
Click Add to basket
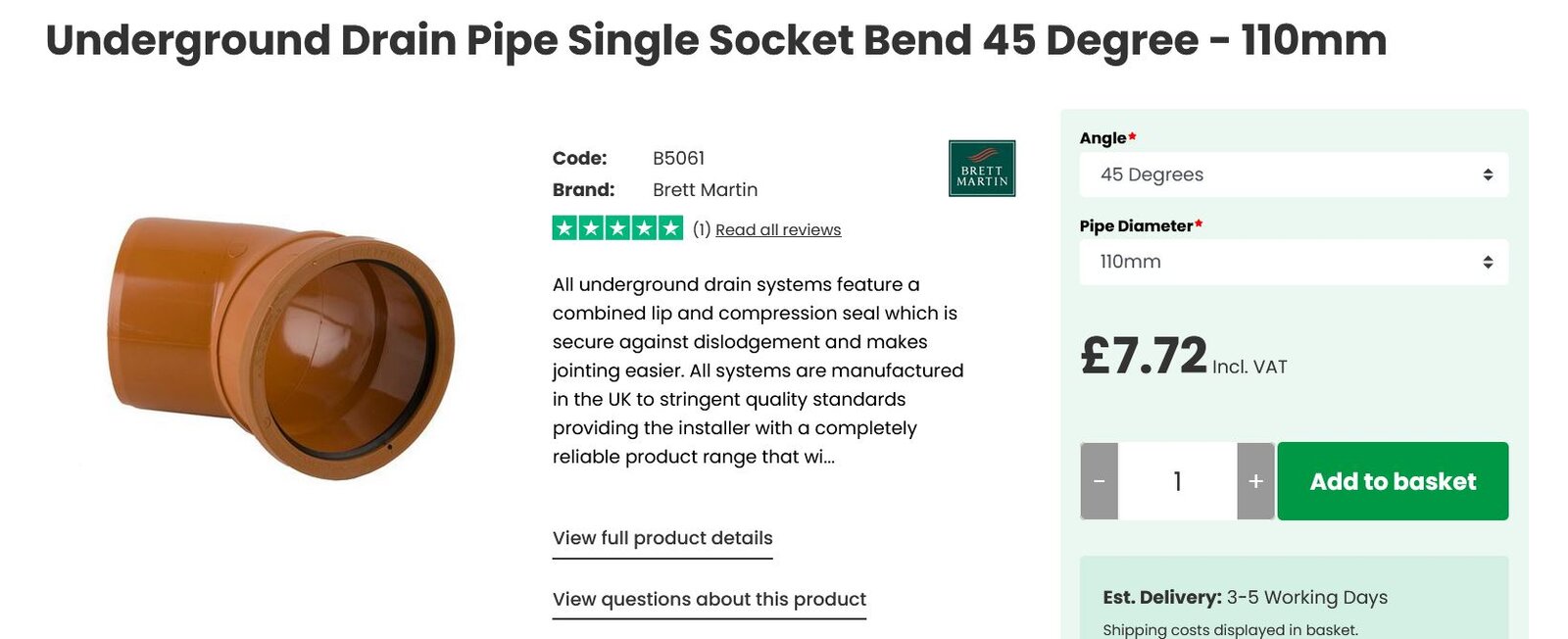tap(1393, 481)
